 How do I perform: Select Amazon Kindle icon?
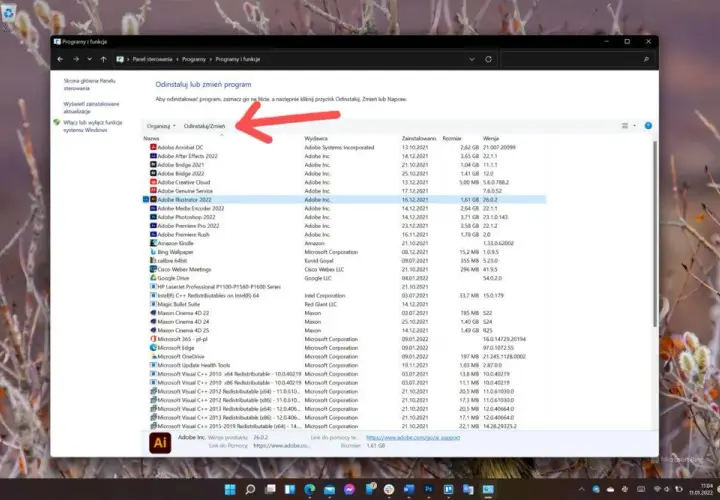tap(153, 243)
